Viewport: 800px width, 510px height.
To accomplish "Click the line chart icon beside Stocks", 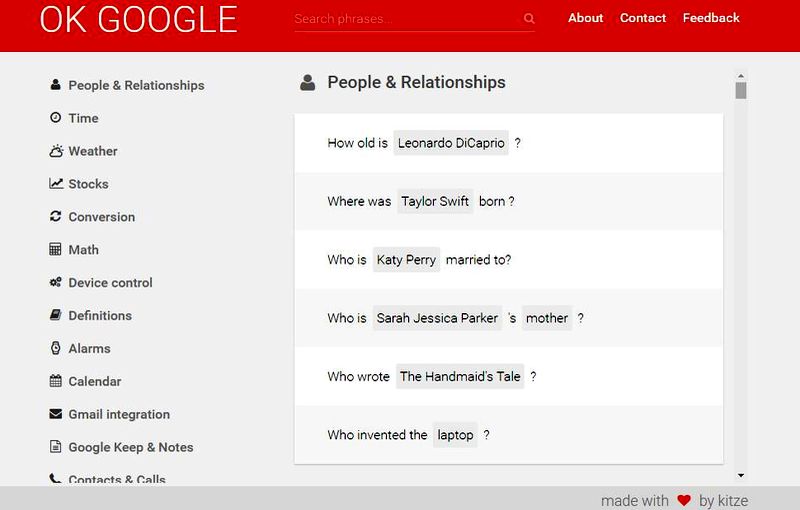I will [56, 184].
